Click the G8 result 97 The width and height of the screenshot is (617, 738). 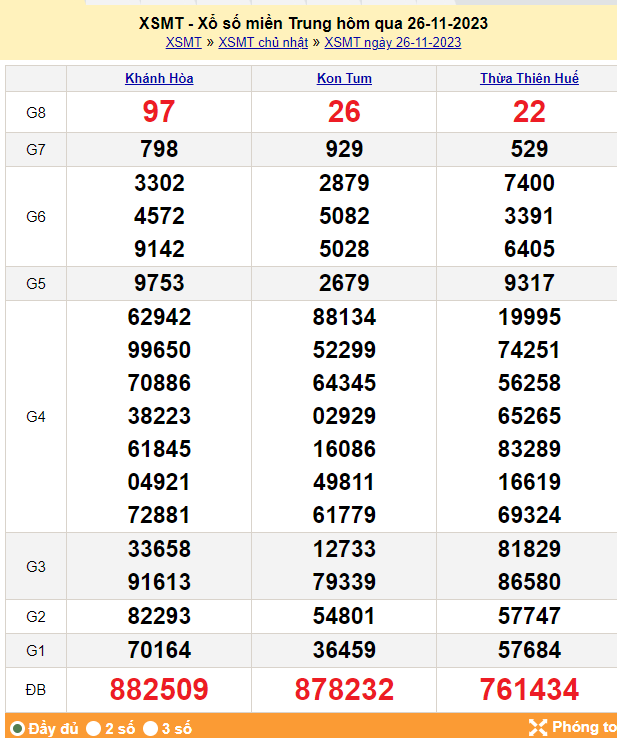(x=159, y=112)
